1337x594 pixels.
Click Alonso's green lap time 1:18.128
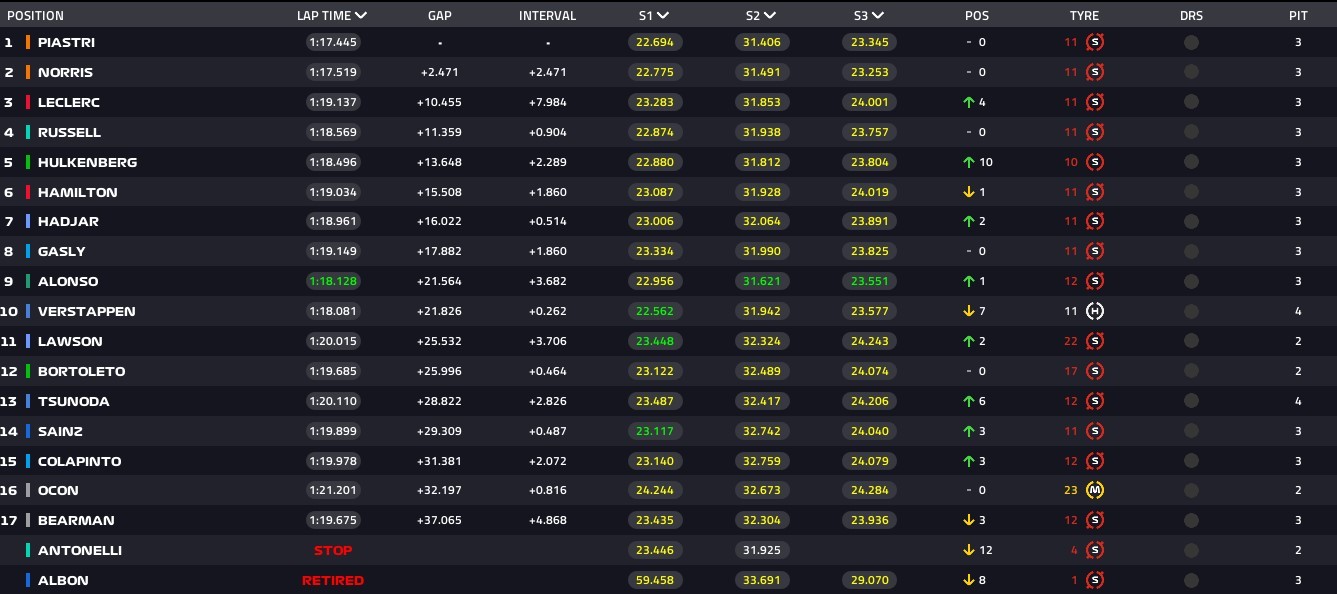click(x=333, y=281)
